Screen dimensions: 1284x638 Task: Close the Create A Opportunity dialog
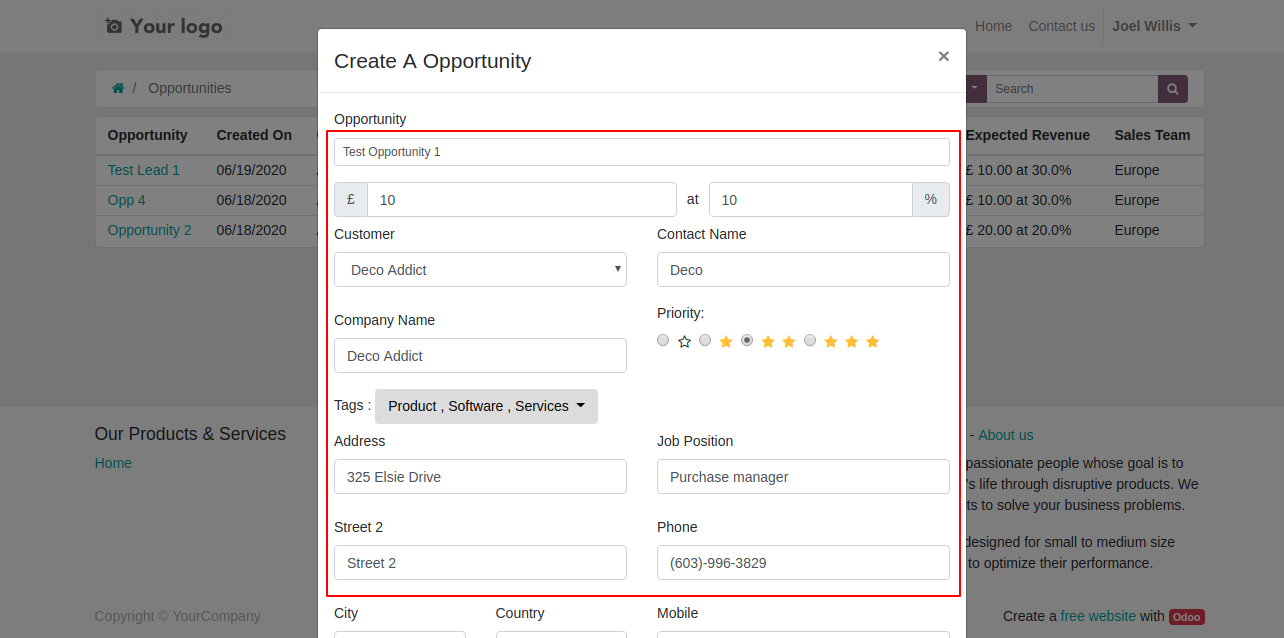[x=943, y=56]
